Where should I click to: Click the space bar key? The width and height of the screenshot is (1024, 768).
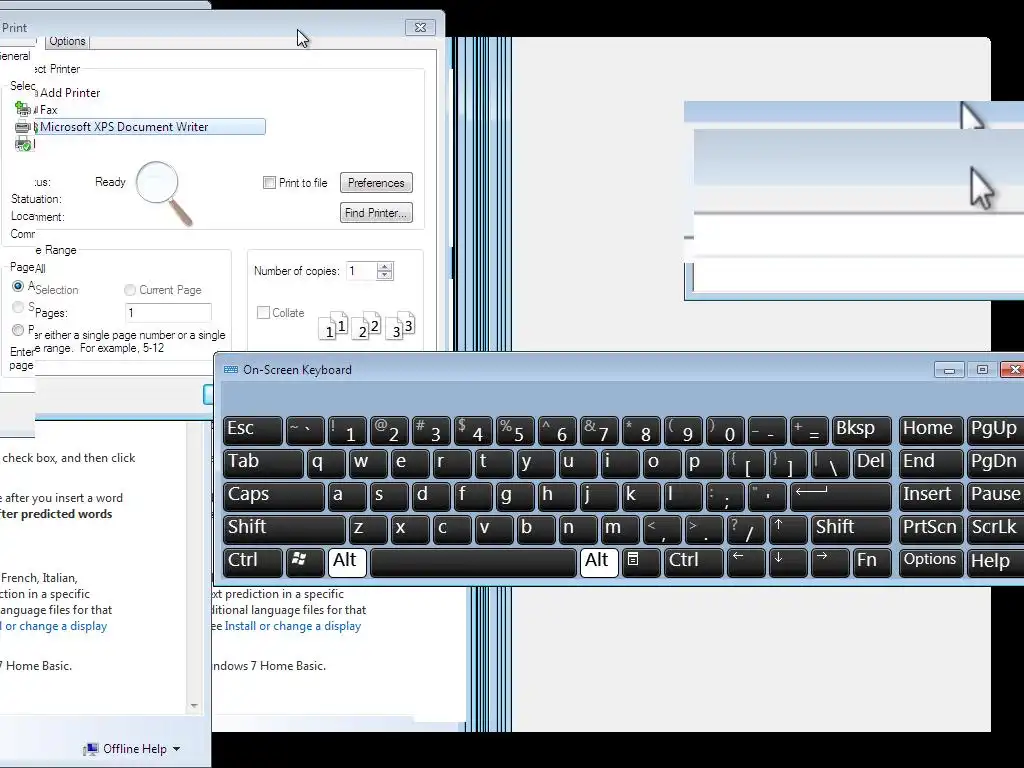[473, 563]
